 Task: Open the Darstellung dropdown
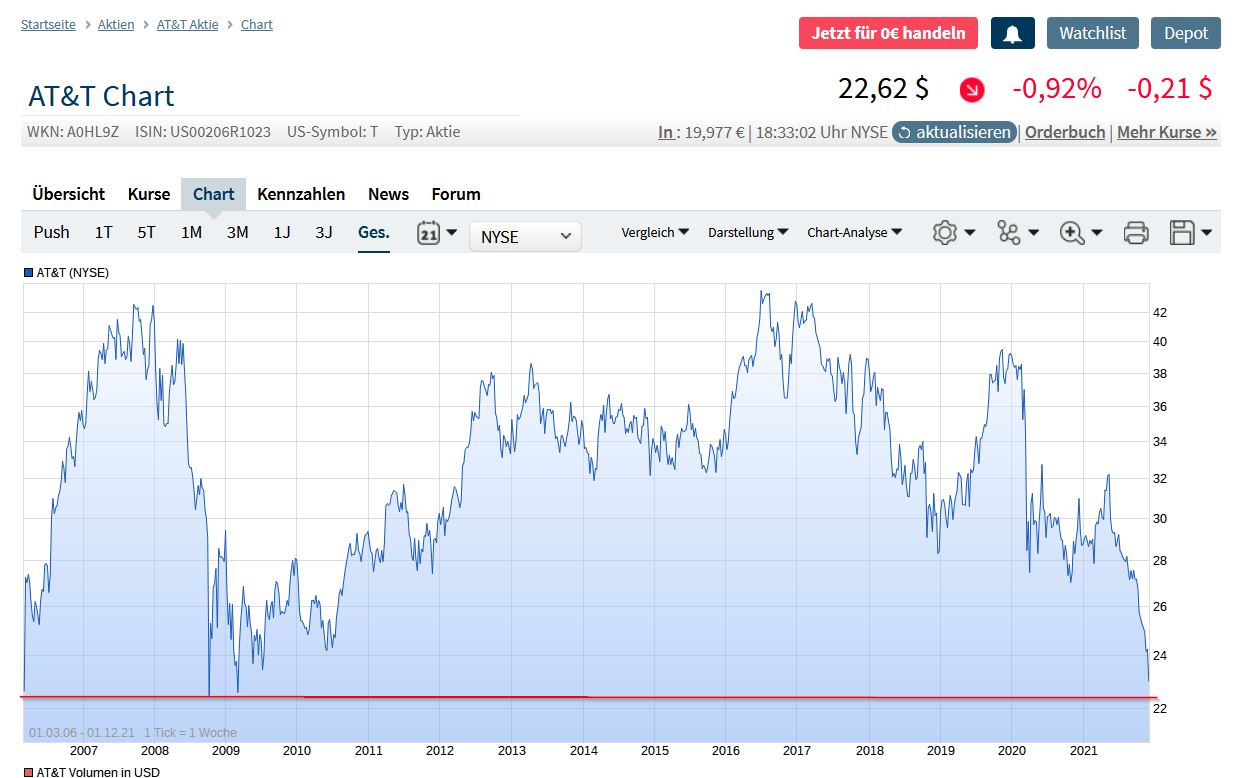click(748, 232)
